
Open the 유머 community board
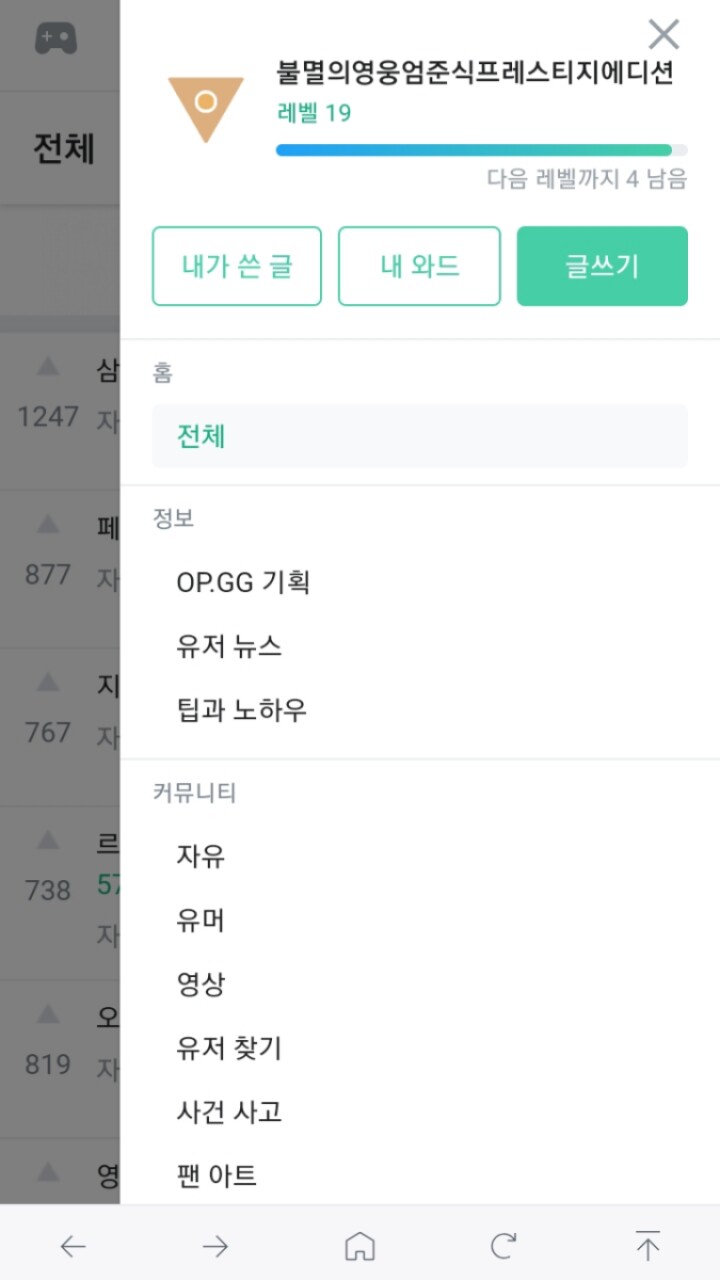[200, 920]
